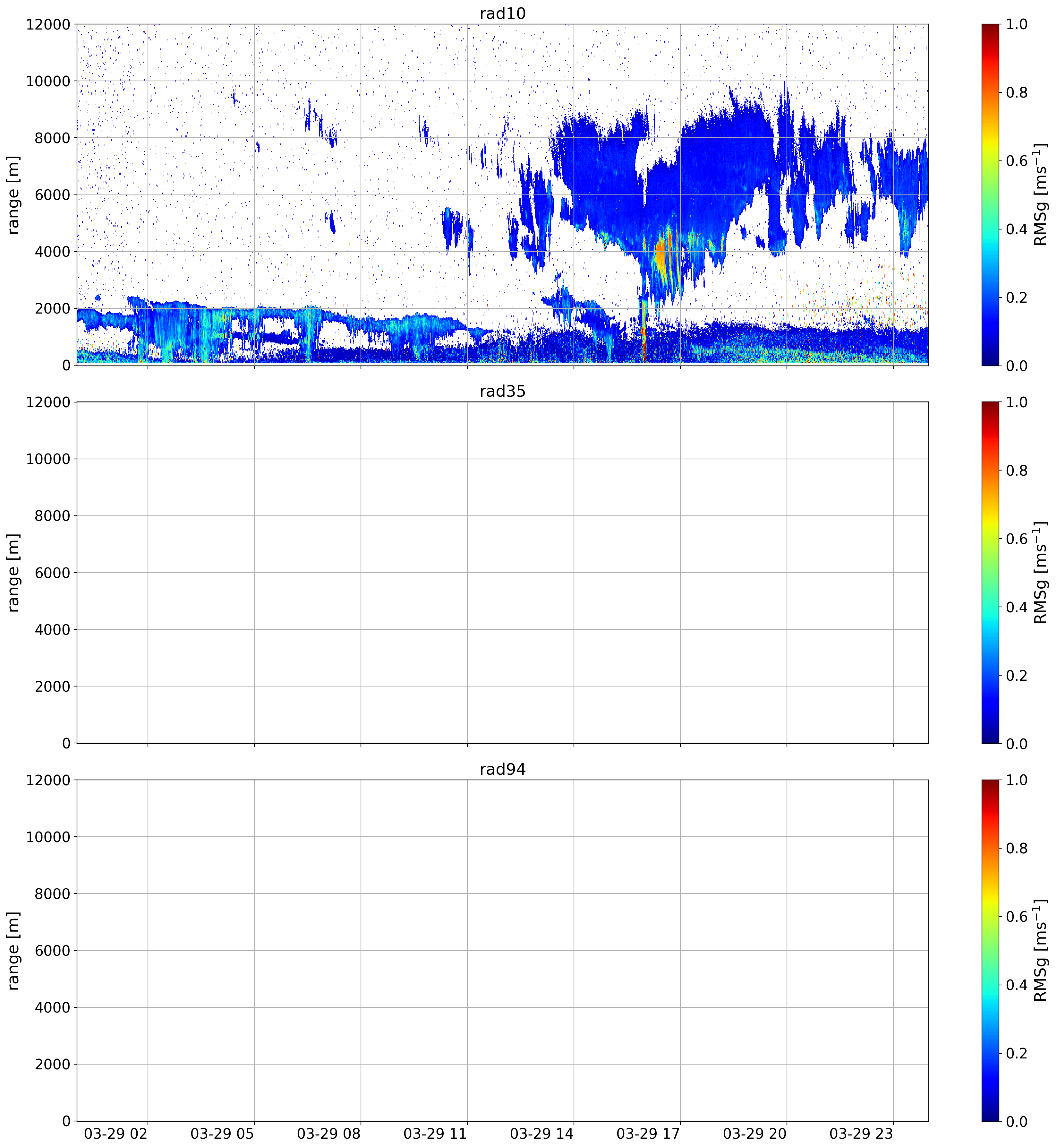Click the rad94 colorbar RMSg label
The image size is (1057, 1148).
(x=1041, y=951)
